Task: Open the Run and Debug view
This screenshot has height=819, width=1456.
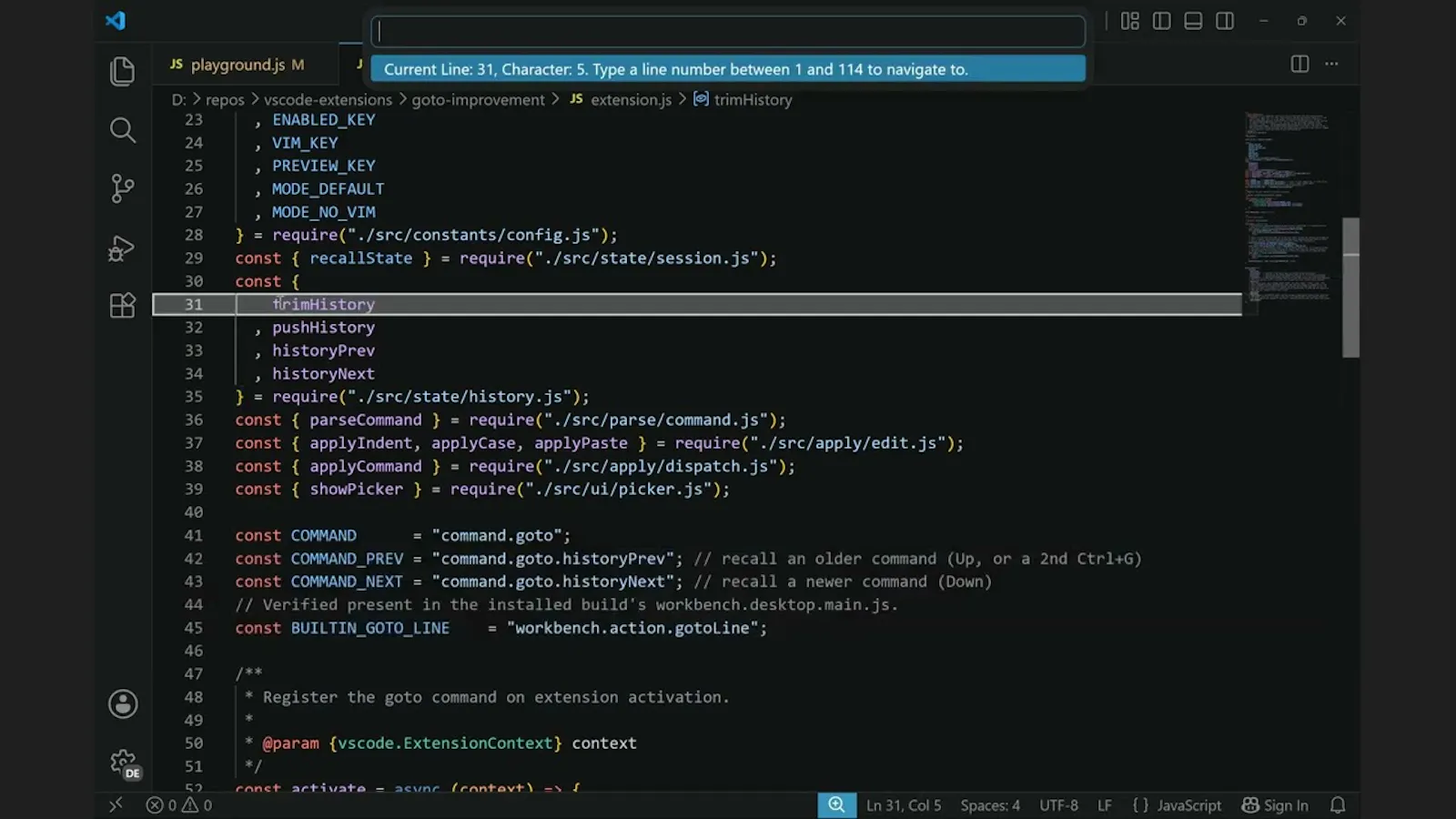Action: (x=122, y=248)
